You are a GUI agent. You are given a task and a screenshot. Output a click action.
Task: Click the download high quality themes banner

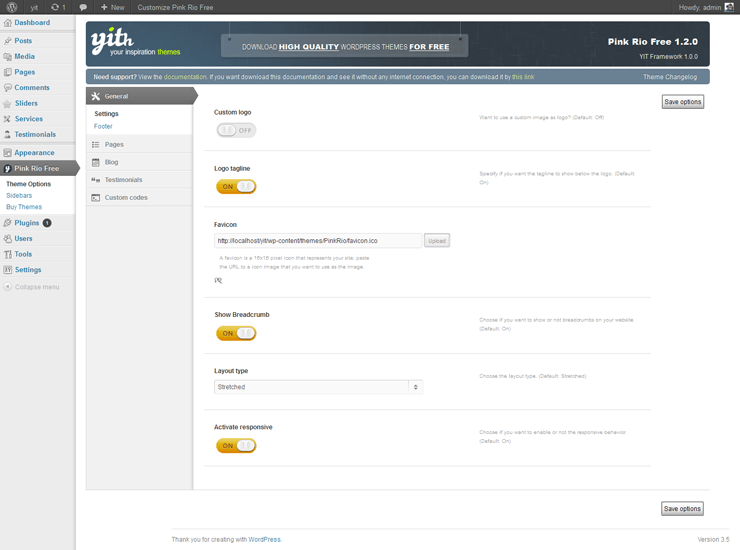[345, 46]
